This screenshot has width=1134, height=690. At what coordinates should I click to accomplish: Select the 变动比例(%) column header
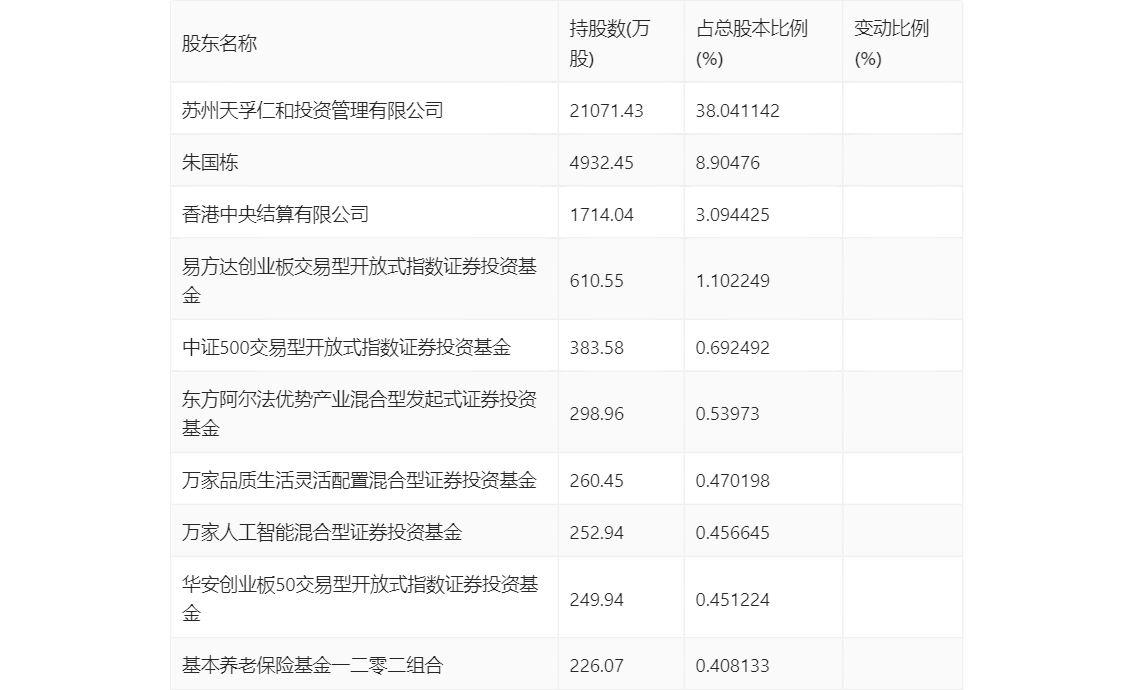point(891,43)
